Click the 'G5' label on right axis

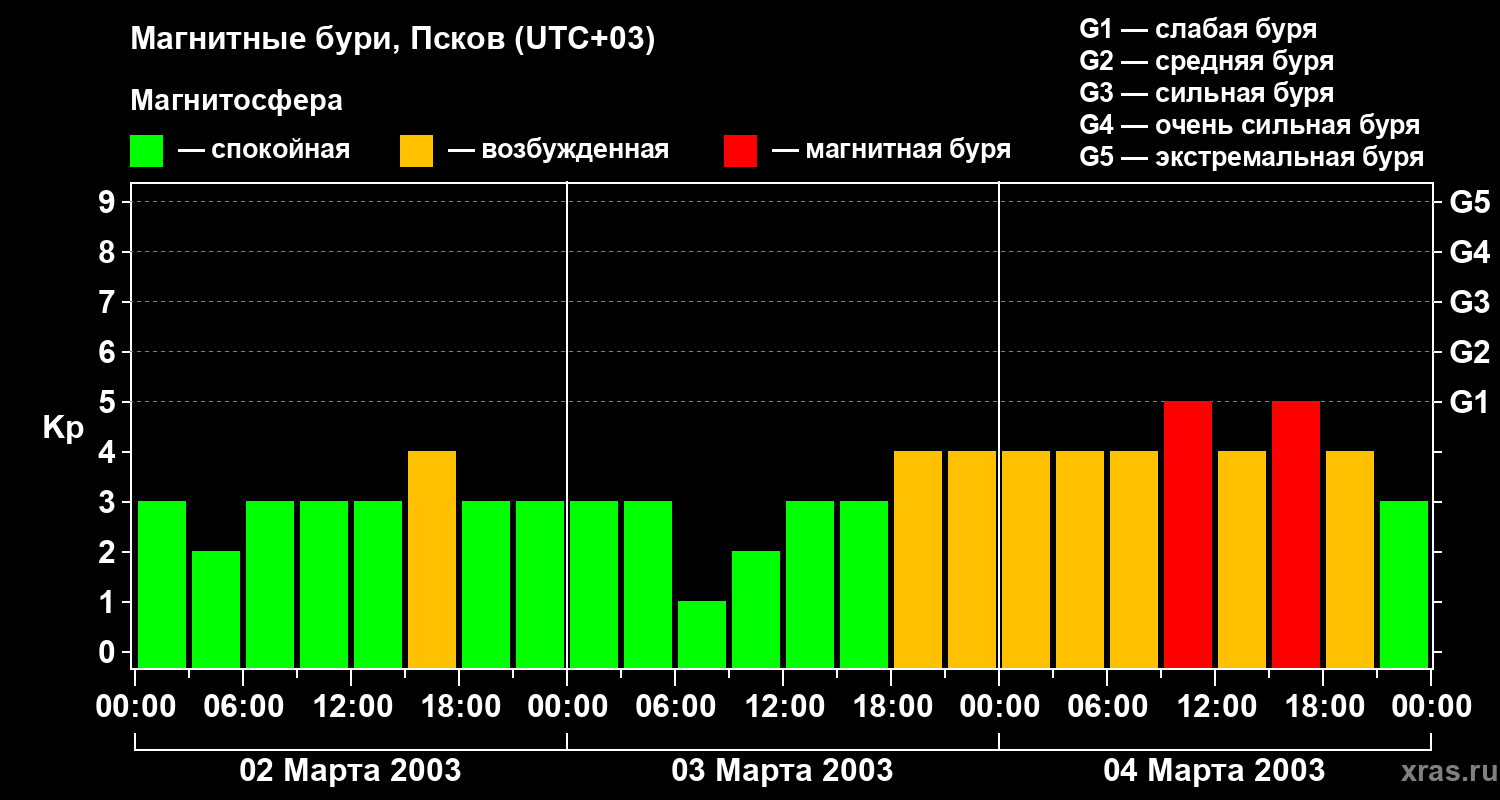1470,202
